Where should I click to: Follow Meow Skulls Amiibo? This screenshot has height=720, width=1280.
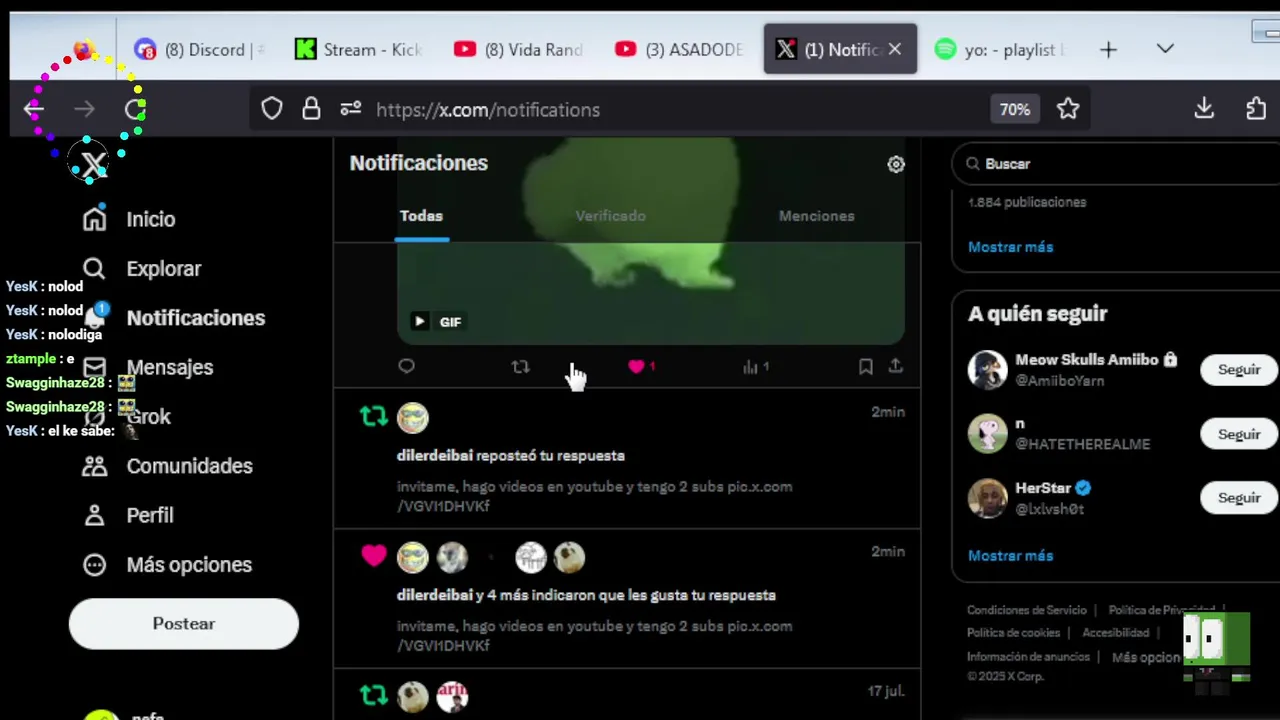pyautogui.click(x=1239, y=370)
